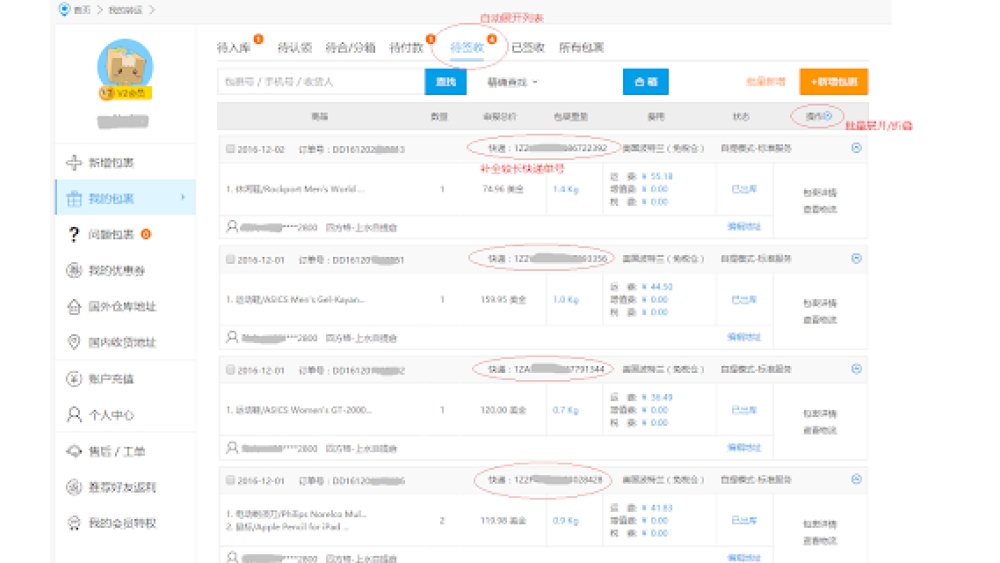The width and height of the screenshot is (1000, 563).
Task: Click the orange +新增包裹 button
Action: (x=834, y=82)
